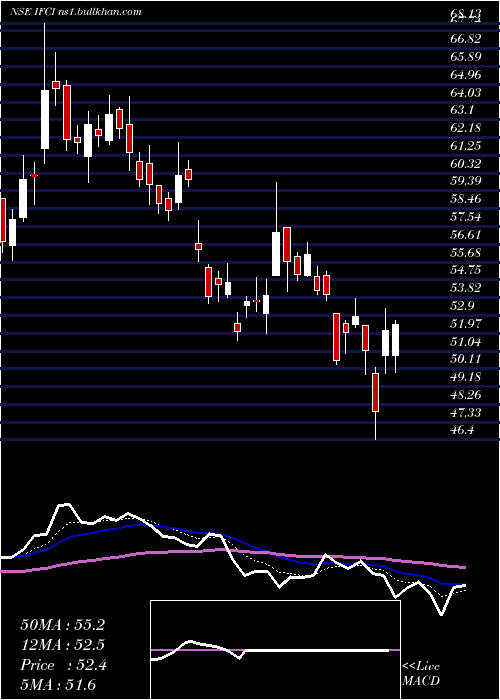500x700 pixels.
Task: Click the 58.46 price label
Action: [x=466, y=199]
